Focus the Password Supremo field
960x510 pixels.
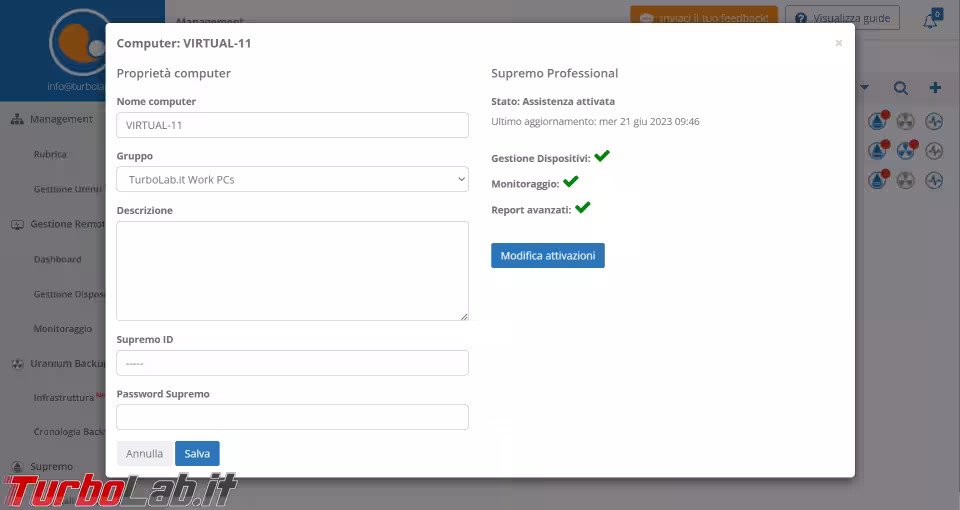(x=292, y=417)
